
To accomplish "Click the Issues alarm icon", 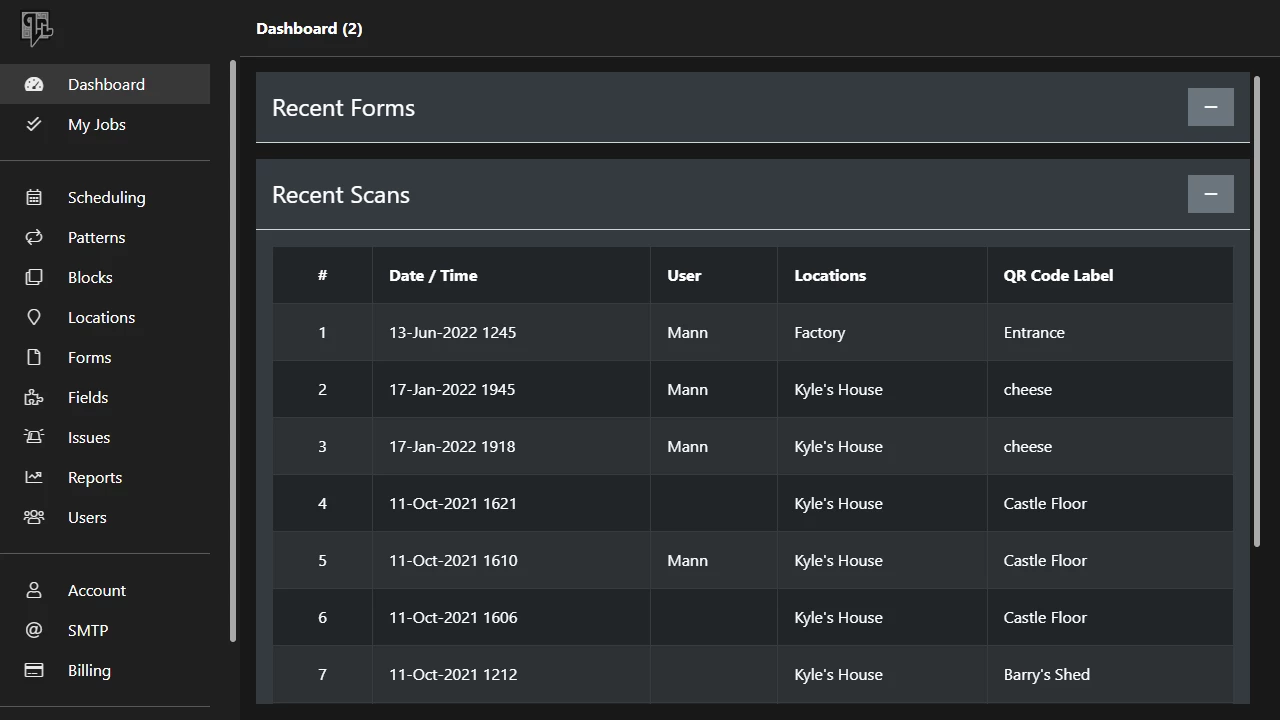I will click(x=34, y=438).
